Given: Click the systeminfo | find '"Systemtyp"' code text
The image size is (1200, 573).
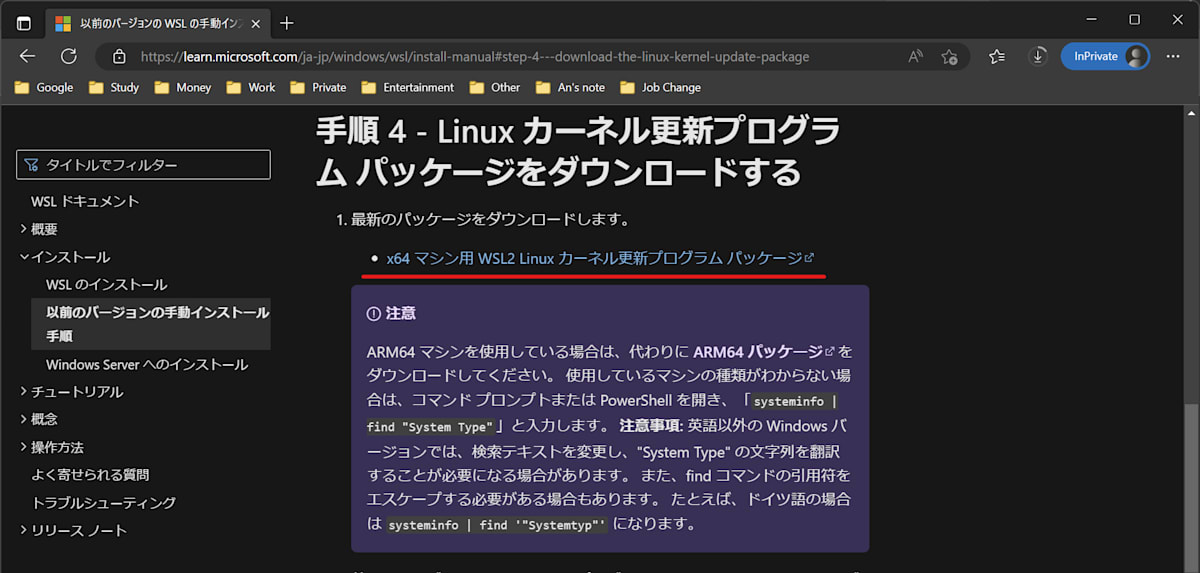Looking at the screenshot, I should (x=497, y=525).
